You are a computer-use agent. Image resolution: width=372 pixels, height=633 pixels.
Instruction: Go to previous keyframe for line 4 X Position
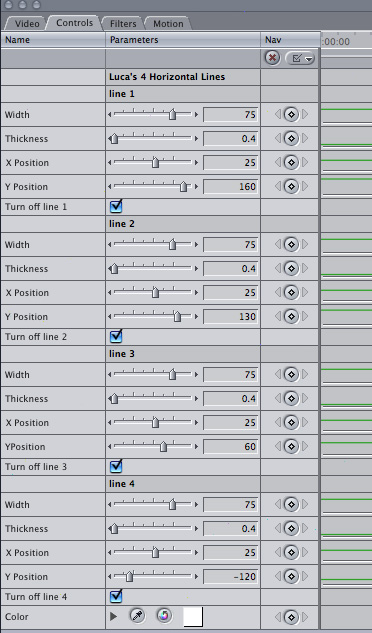(x=277, y=552)
